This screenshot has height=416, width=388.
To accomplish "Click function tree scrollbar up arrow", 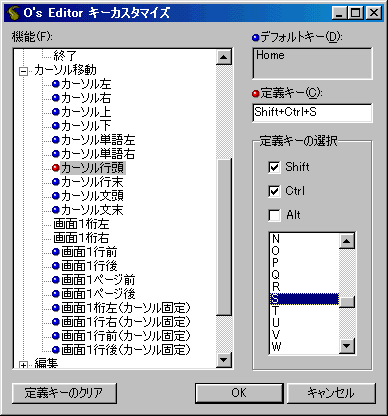I will [x=224, y=57].
